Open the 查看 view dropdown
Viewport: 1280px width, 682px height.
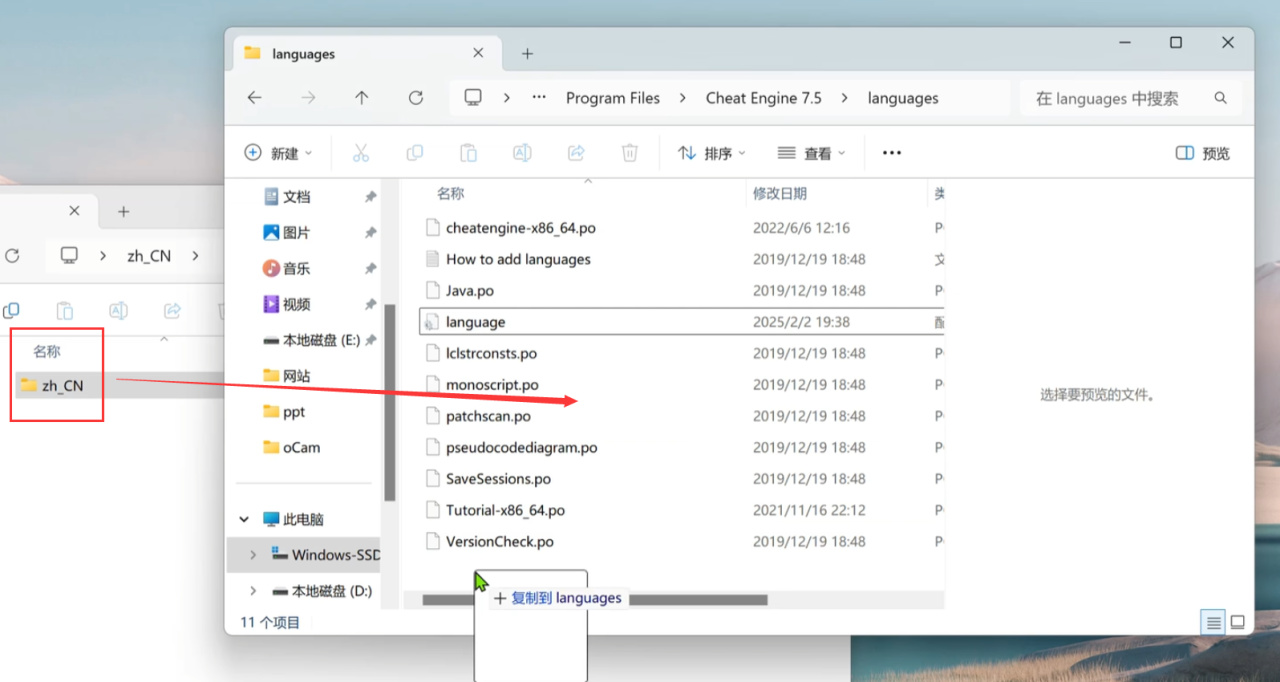811,153
